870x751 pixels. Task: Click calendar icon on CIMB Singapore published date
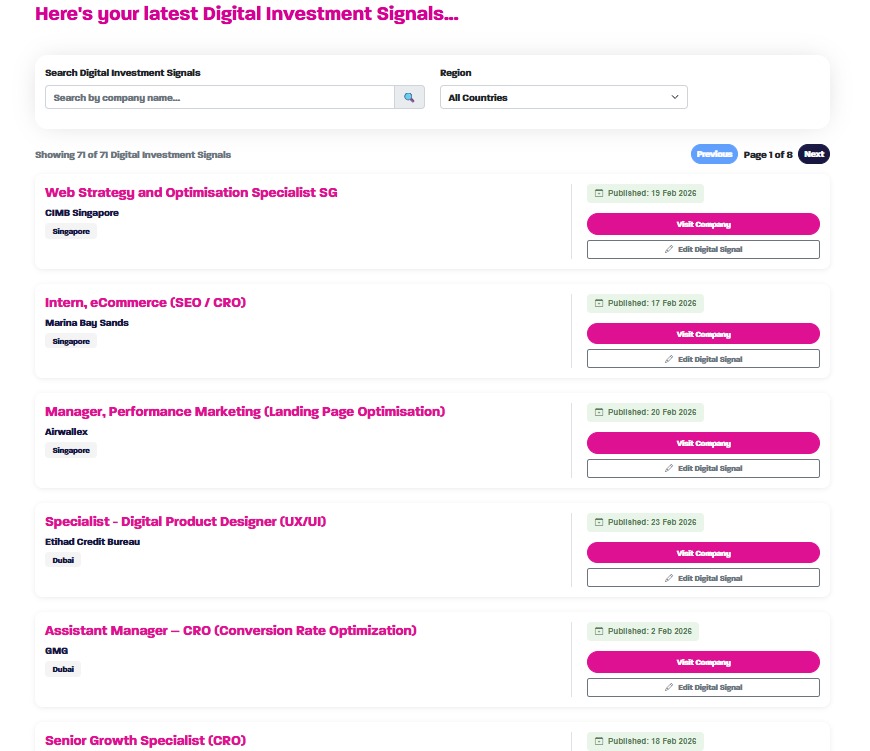pyautogui.click(x=599, y=193)
